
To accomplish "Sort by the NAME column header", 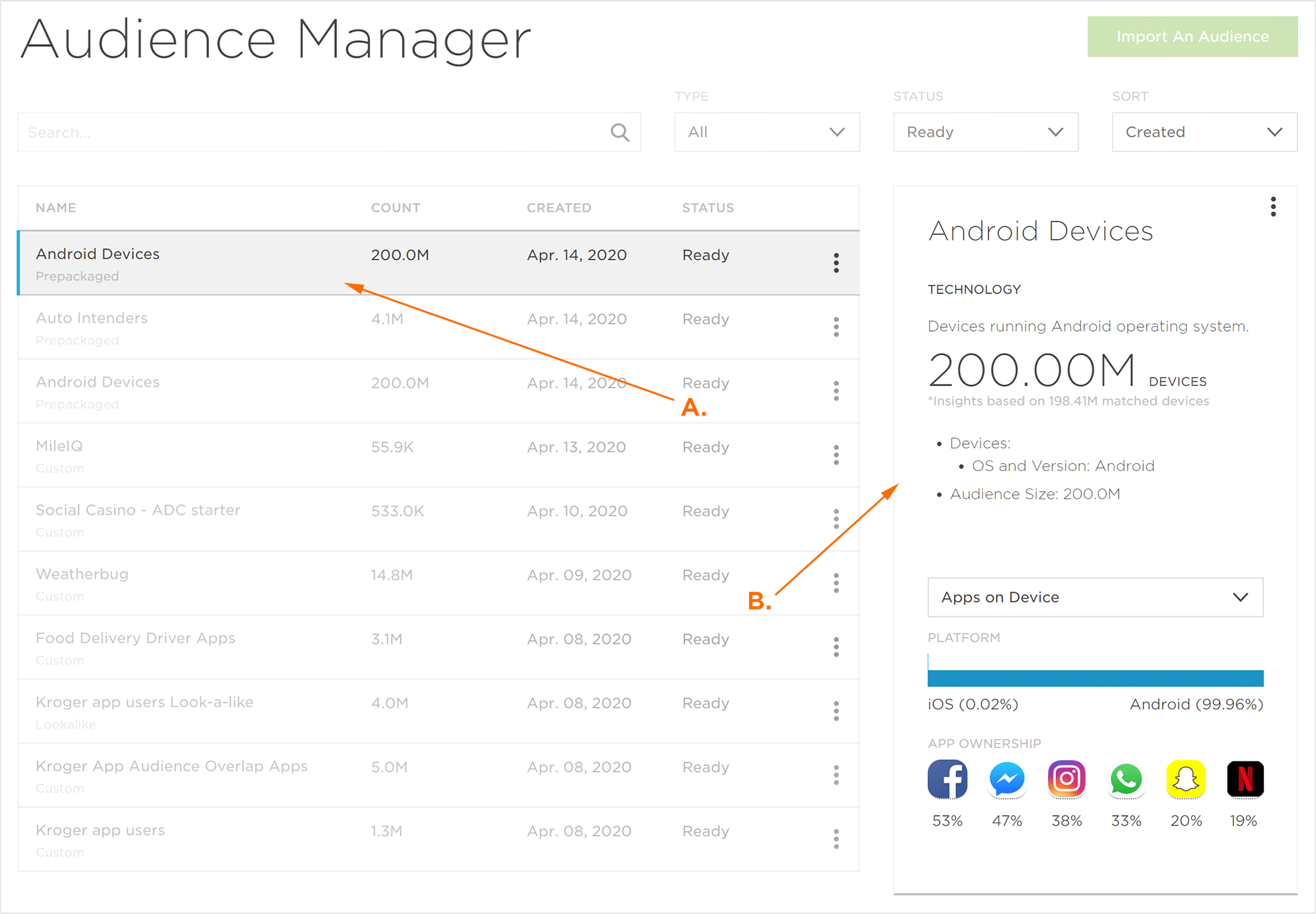I will click(x=56, y=208).
